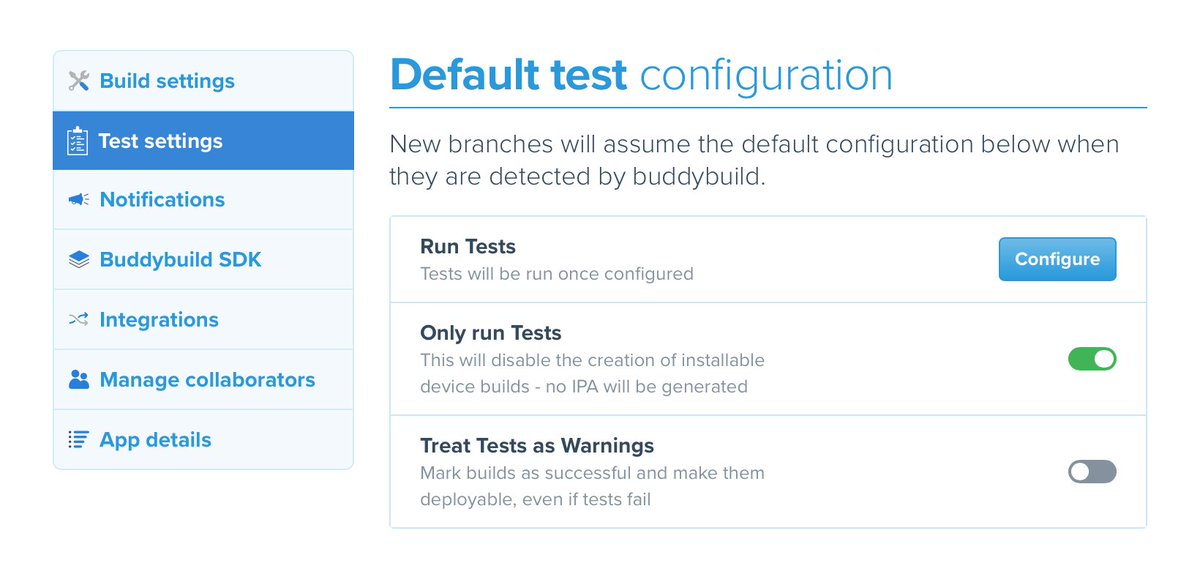Image resolution: width=1200 pixels, height=577 pixels.
Task: Click the Only run Tests label
Action: (491, 333)
